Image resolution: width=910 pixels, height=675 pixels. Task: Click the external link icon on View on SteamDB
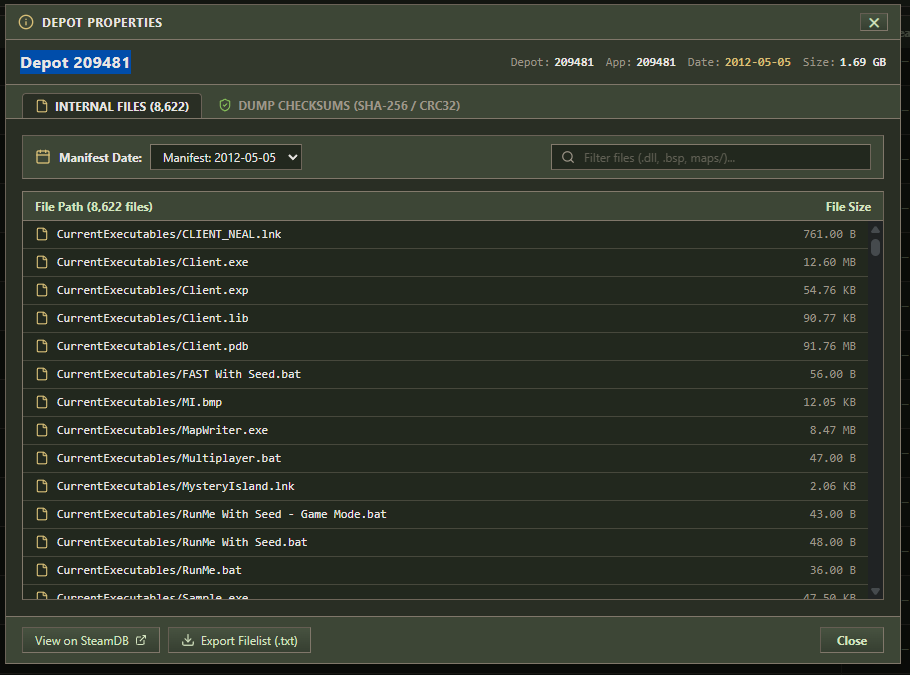[141, 640]
